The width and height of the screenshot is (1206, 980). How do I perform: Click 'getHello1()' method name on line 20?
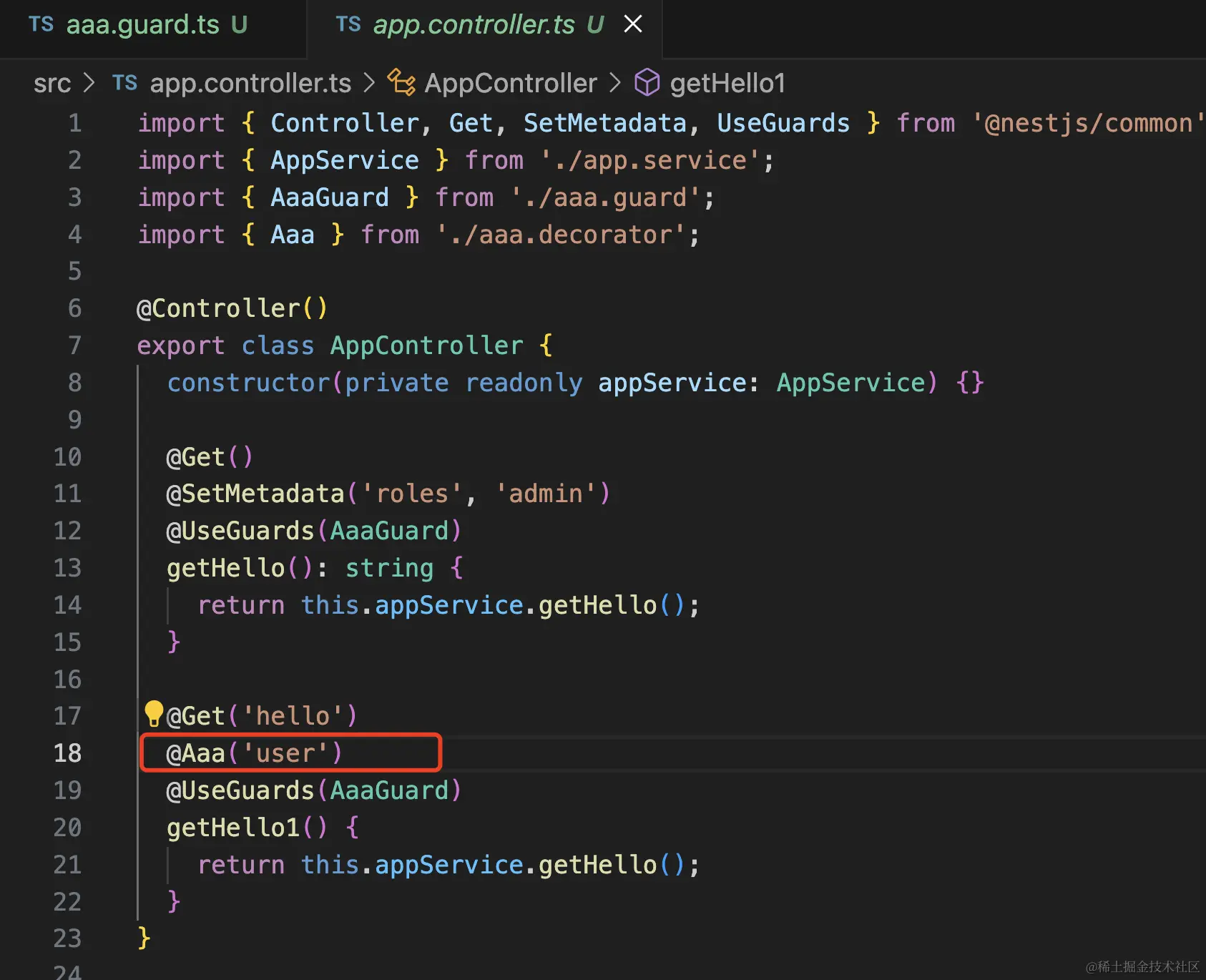[247, 828]
